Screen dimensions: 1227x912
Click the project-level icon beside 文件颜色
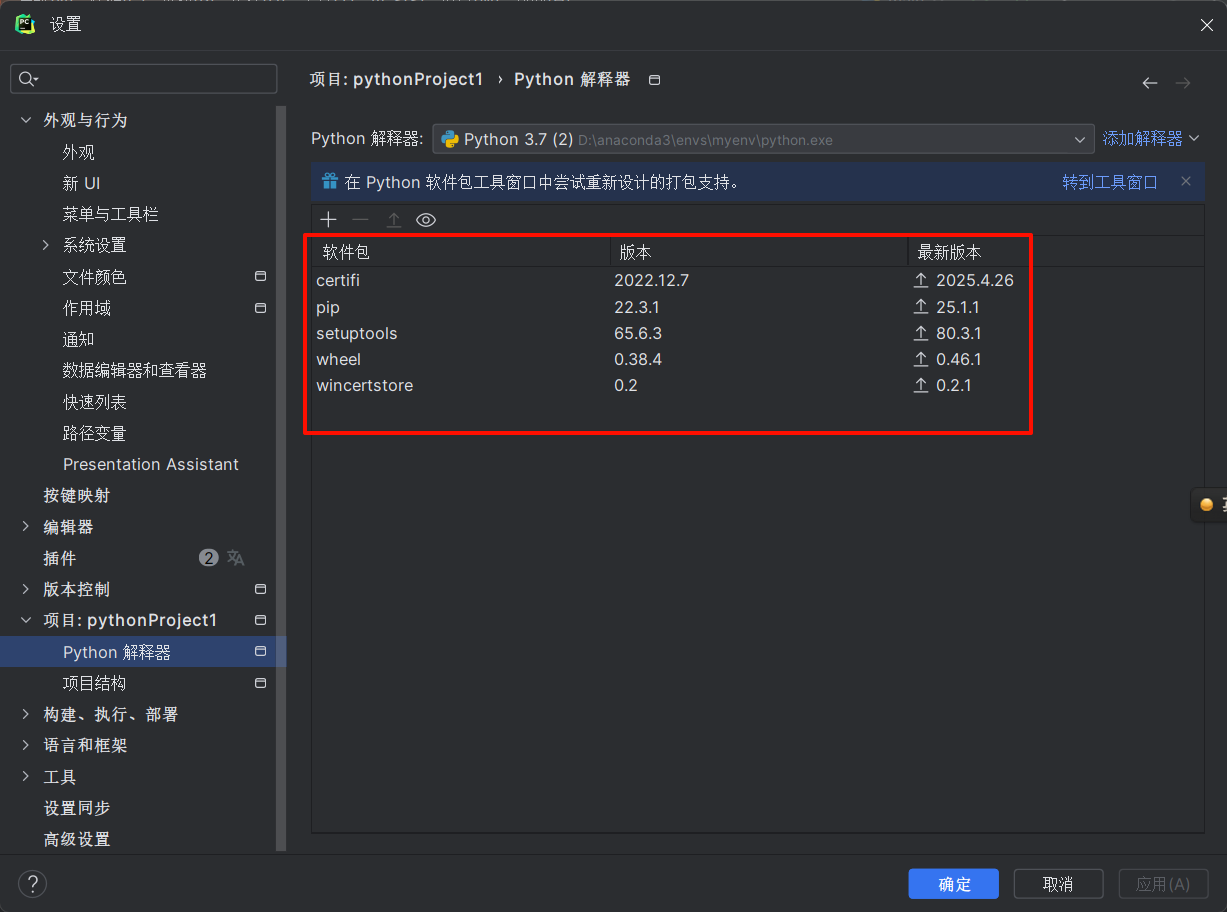(x=260, y=276)
